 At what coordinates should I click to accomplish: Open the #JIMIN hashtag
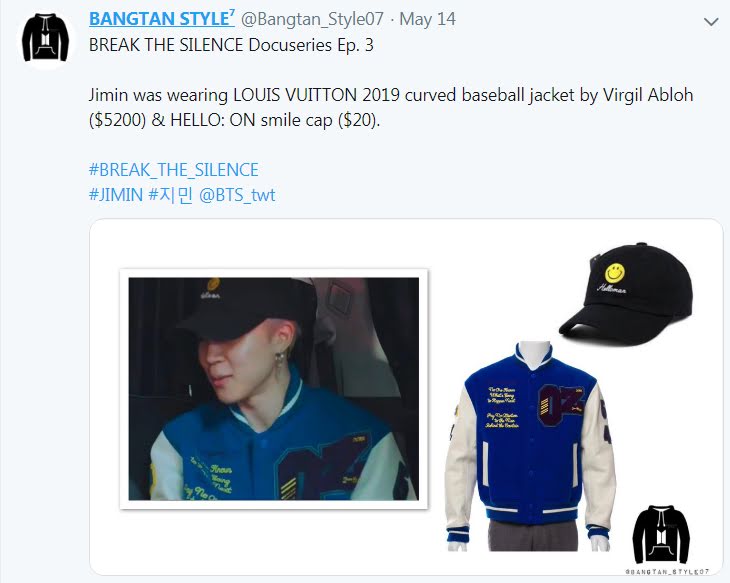click(x=116, y=195)
